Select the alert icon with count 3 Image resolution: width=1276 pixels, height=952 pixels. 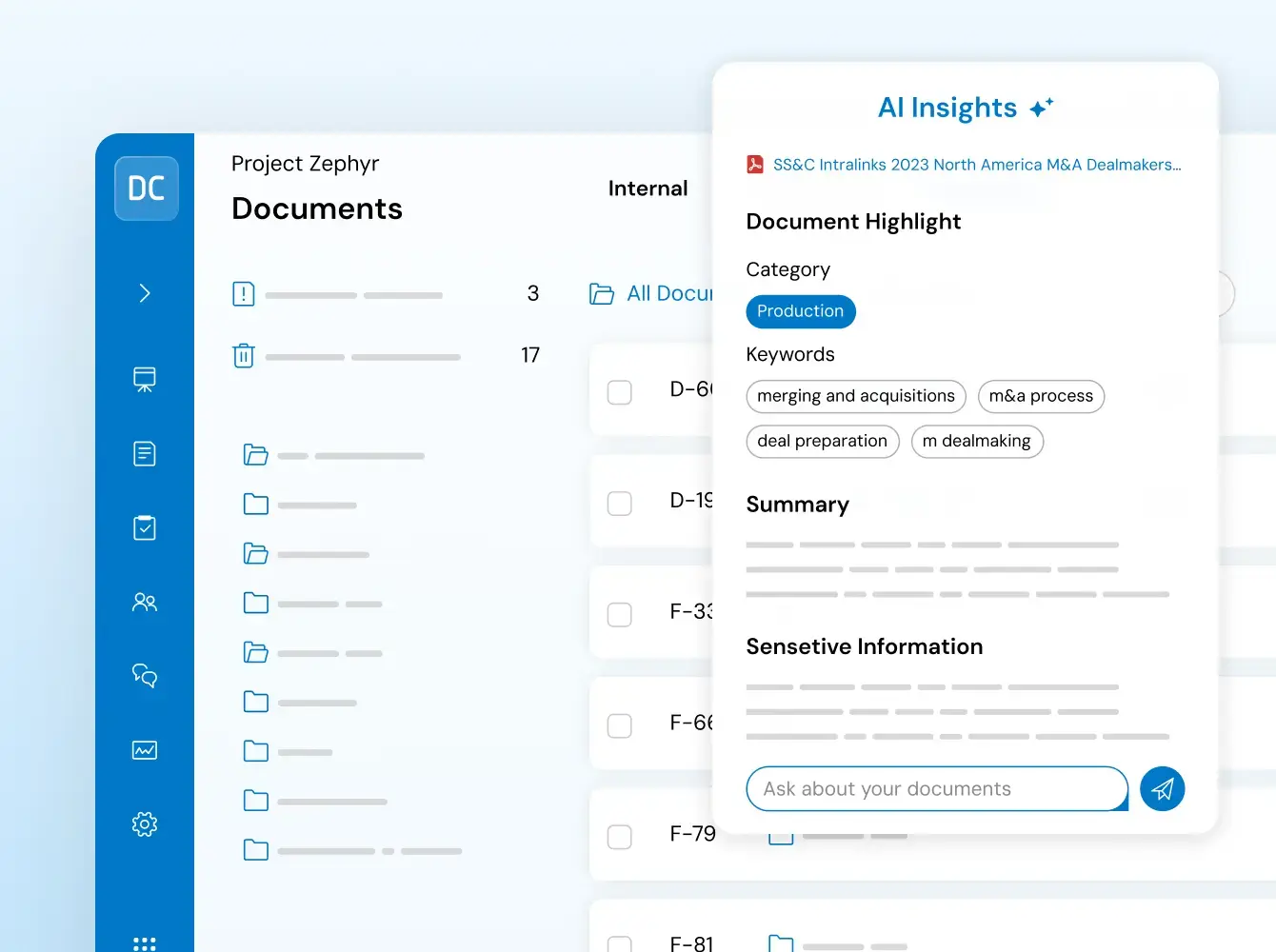coord(243,294)
